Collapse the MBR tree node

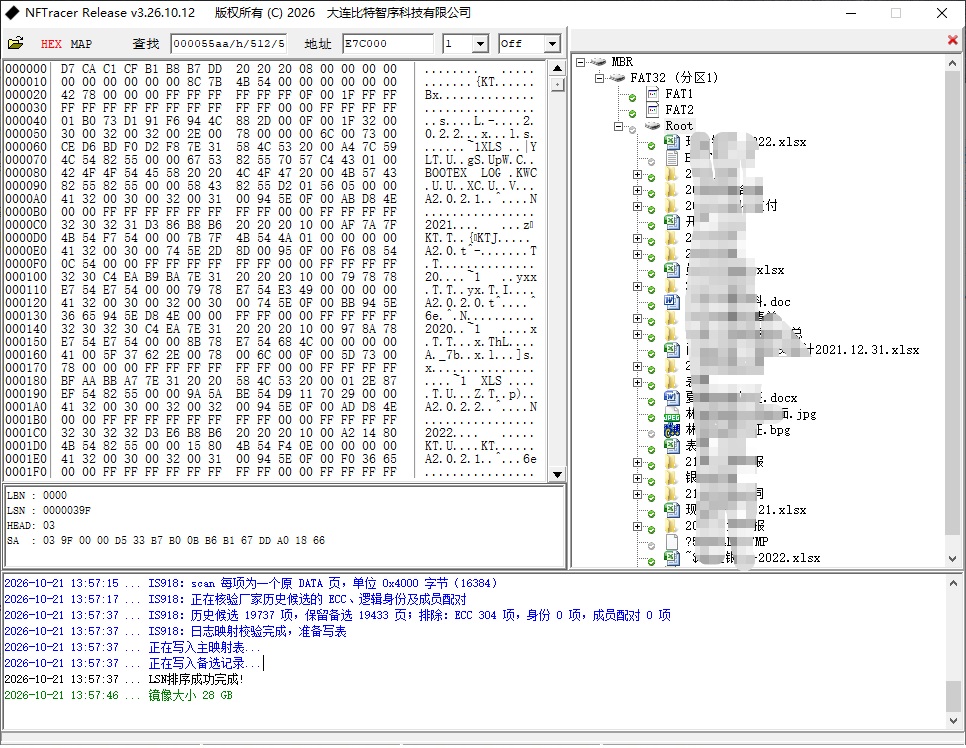[x=580, y=62]
